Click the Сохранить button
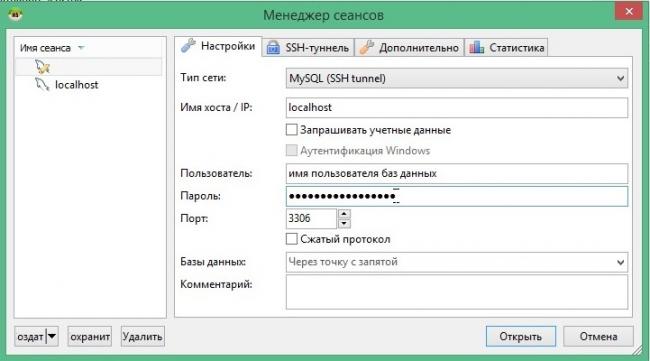Image resolution: width=650 pixels, height=361 pixels. [90, 336]
